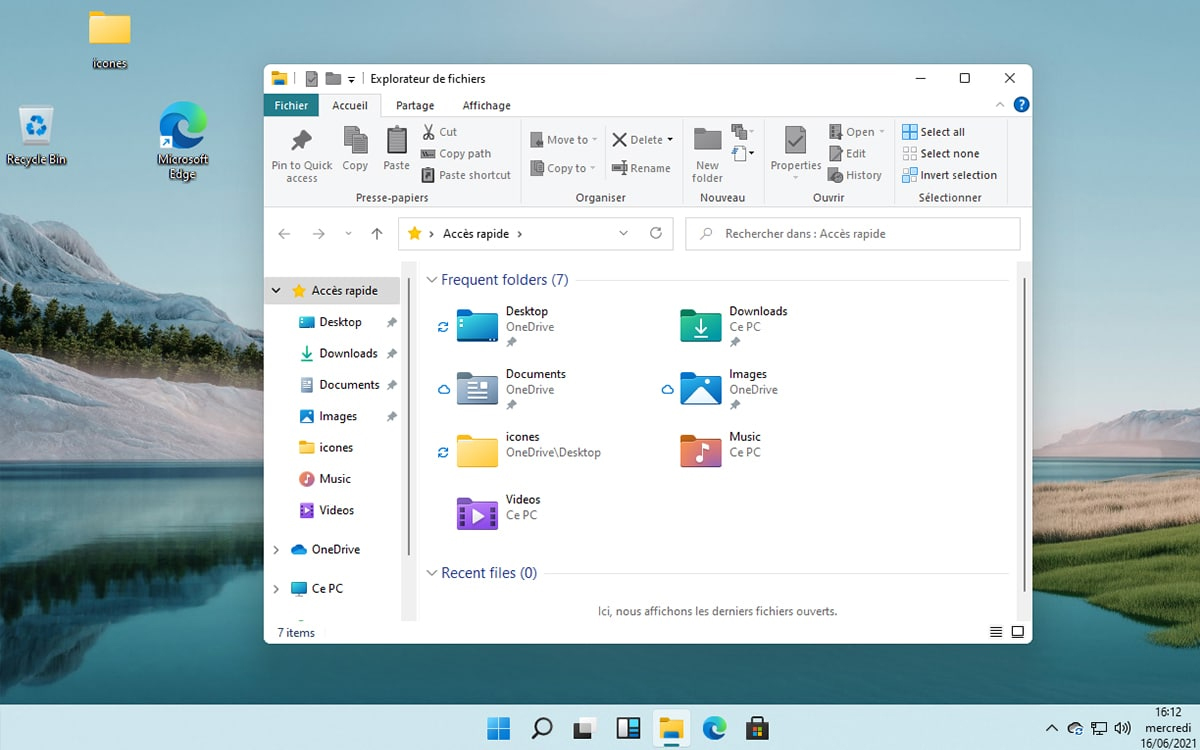
Task: Click the Rename ribbon button
Action: [641, 168]
